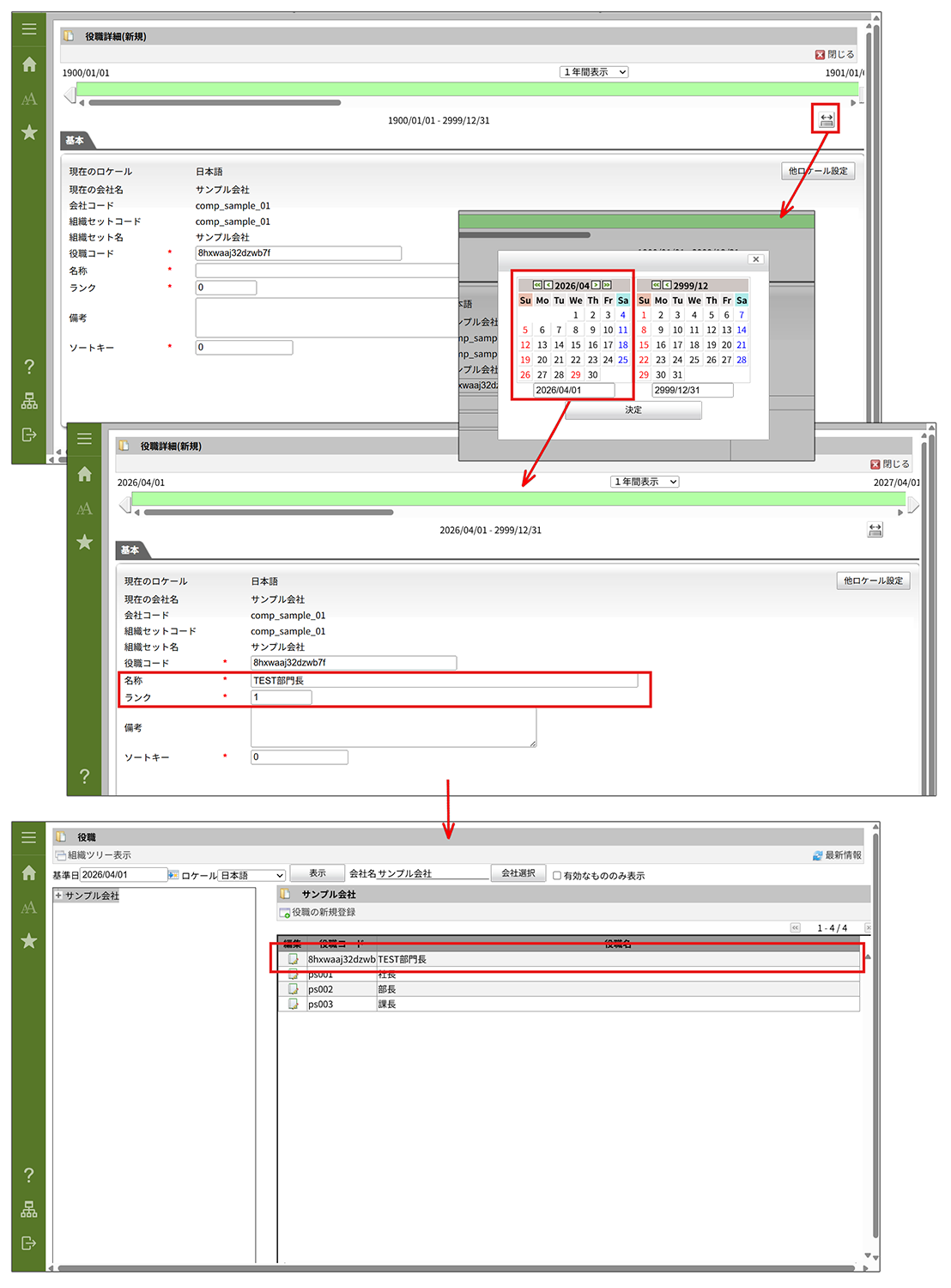Open 1年間表示 dropdown beside 2027/04/01 date
The width and height of the screenshot is (951, 1288).
click(x=645, y=482)
